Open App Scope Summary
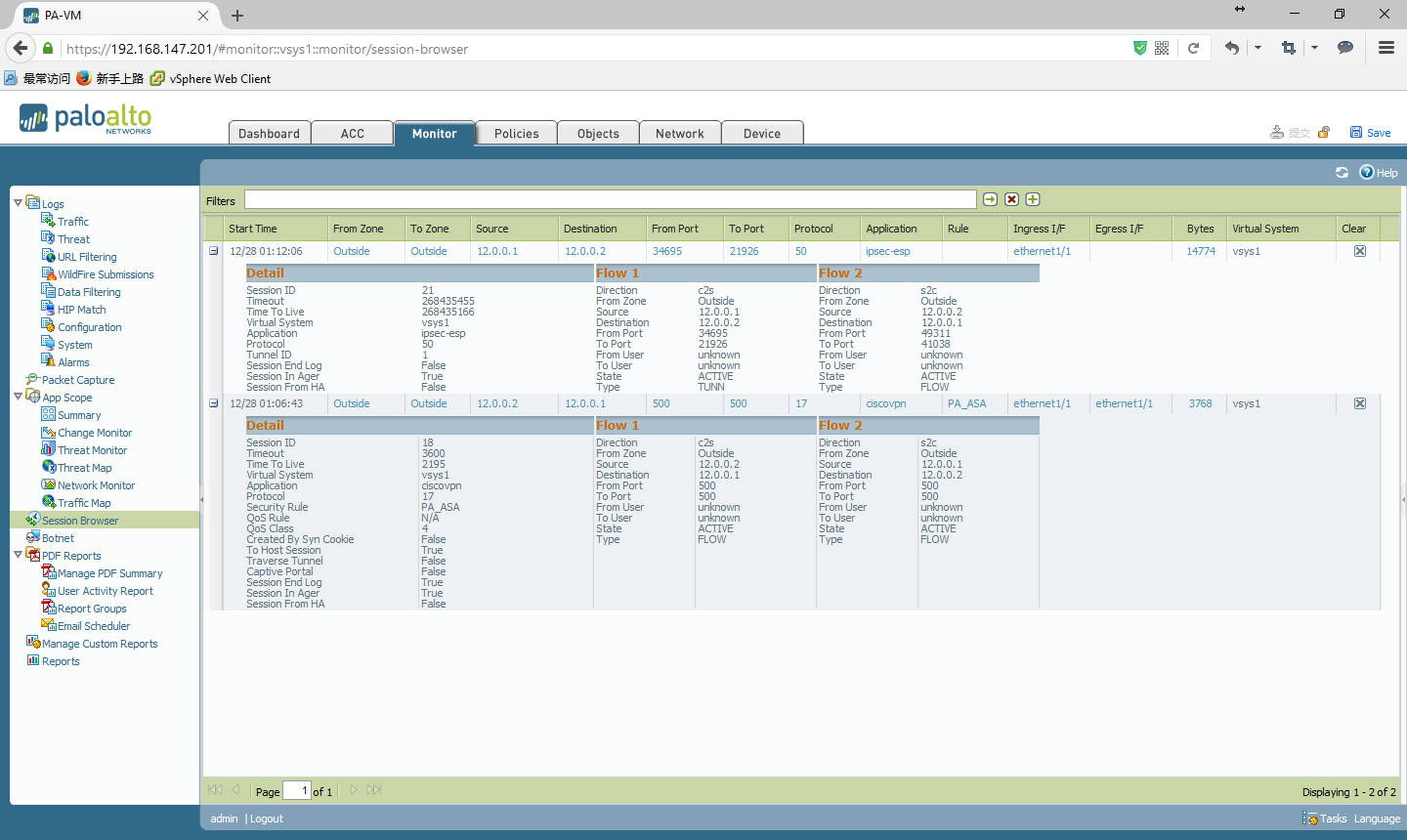Screen dimensions: 1407x840 [79, 415]
